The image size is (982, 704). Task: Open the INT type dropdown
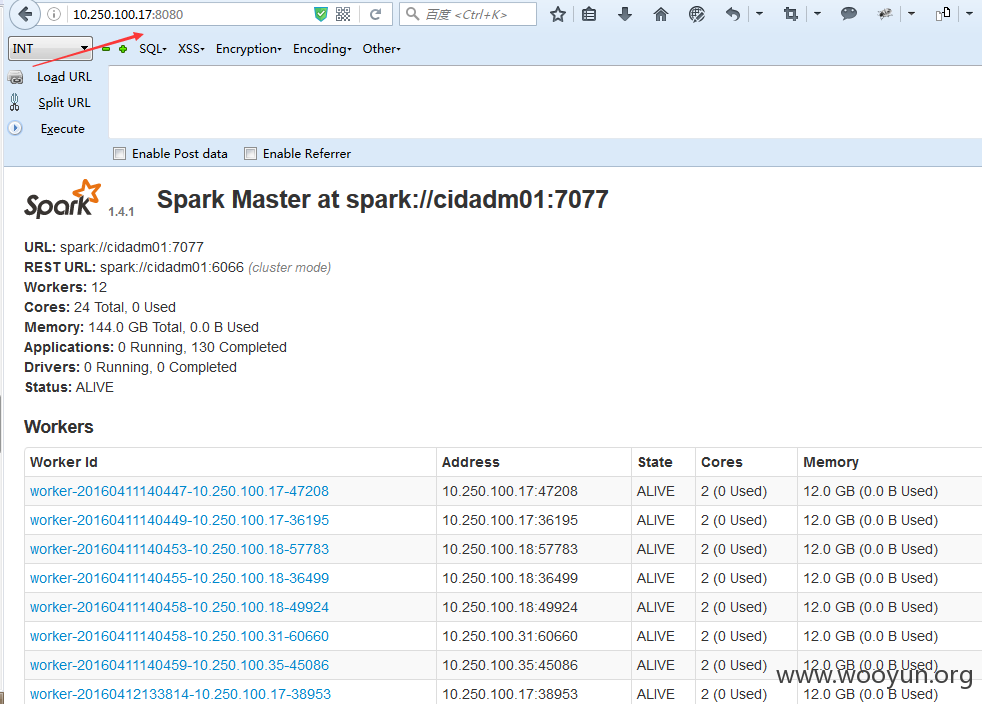[x=50, y=48]
